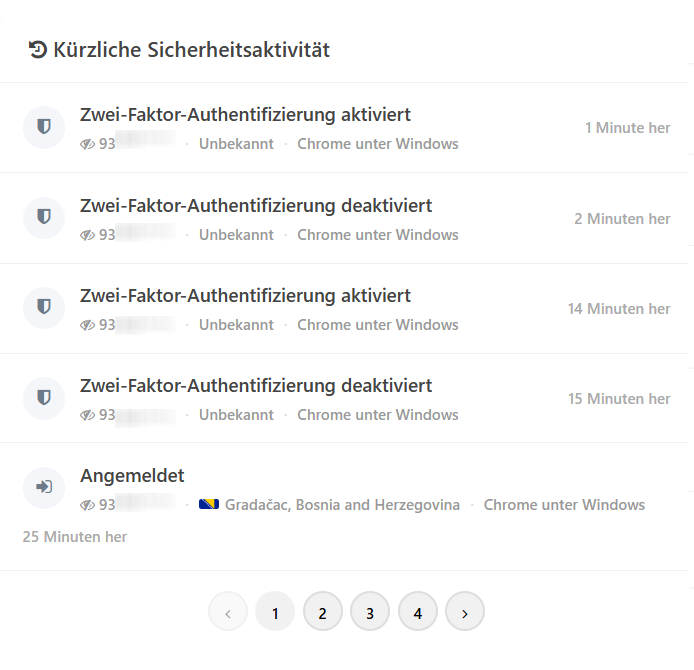Viewport: 694px width, 670px height.
Task: Click Gradačac, Bosnia and Herzegovina location text
Action: click(x=342, y=505)
